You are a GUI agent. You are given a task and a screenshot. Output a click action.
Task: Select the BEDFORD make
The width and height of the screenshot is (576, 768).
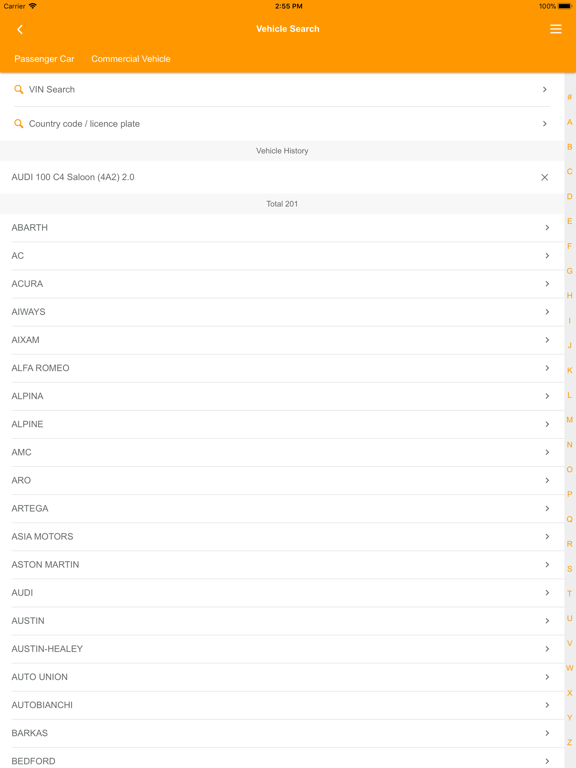(x=282, y=758)
